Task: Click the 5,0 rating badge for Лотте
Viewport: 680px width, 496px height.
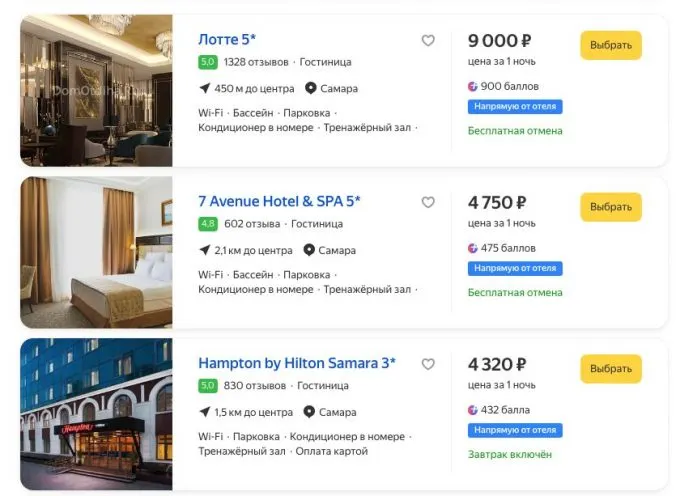Action: (208, 62)
